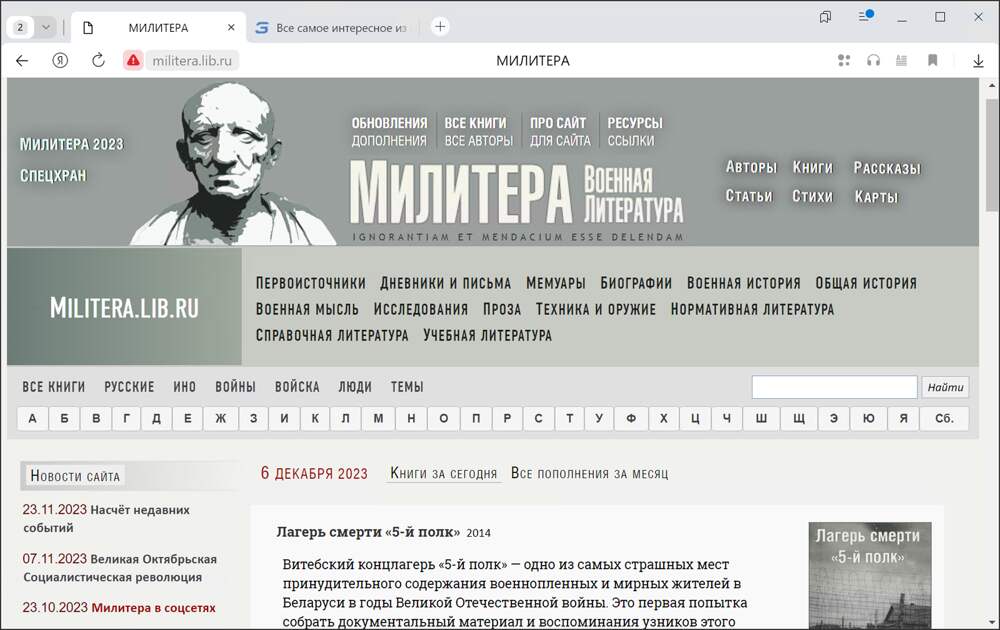1000x630 pixels.
Task: Open the Мемуары section
Action: point(555,283)
